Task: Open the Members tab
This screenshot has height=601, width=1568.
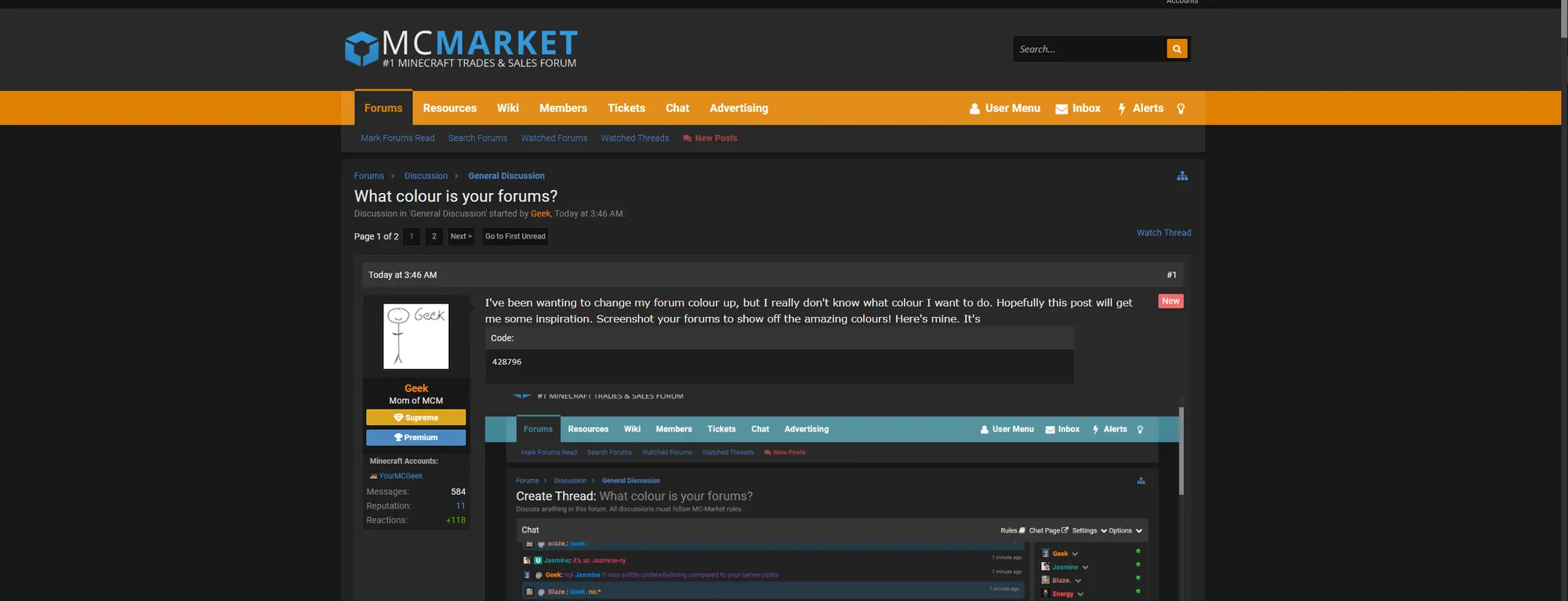Action: [563, 108]
